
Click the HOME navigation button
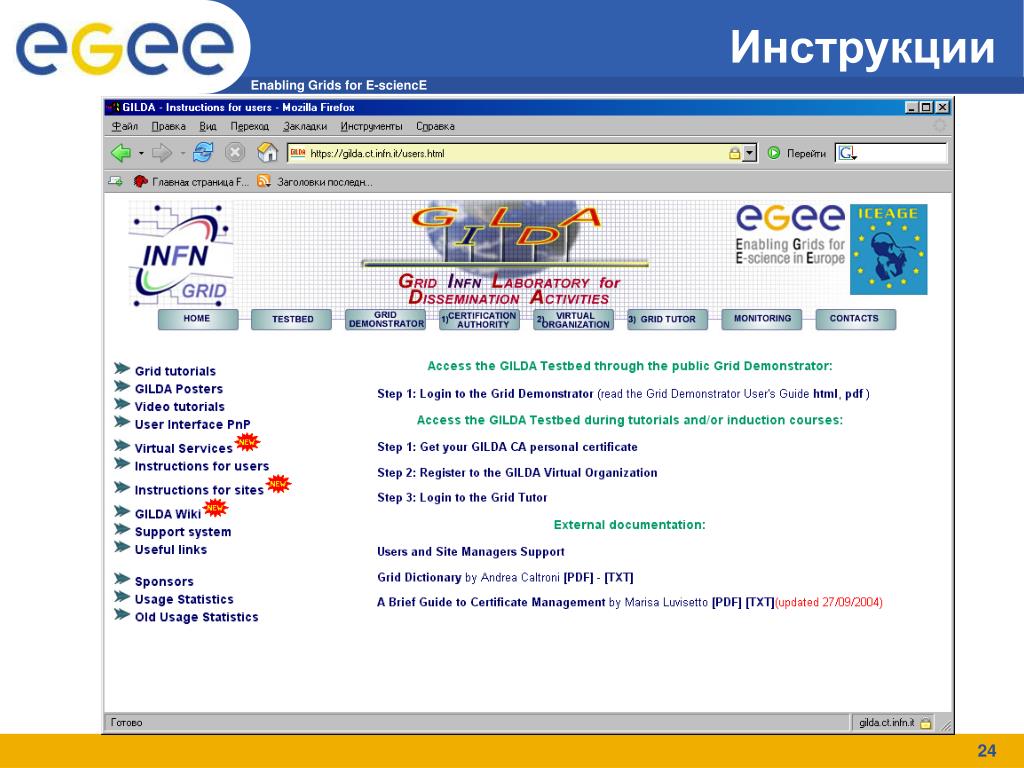[x=198, y=319]
